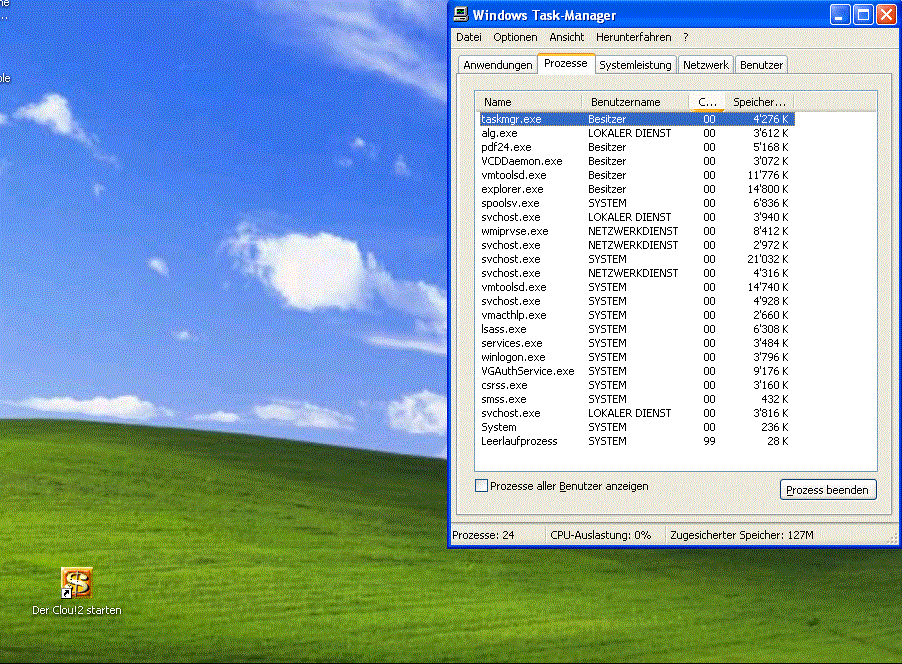The height and width of the screenshot is (664, 902).
Task: Select the System process row
Action: (637, 427)
